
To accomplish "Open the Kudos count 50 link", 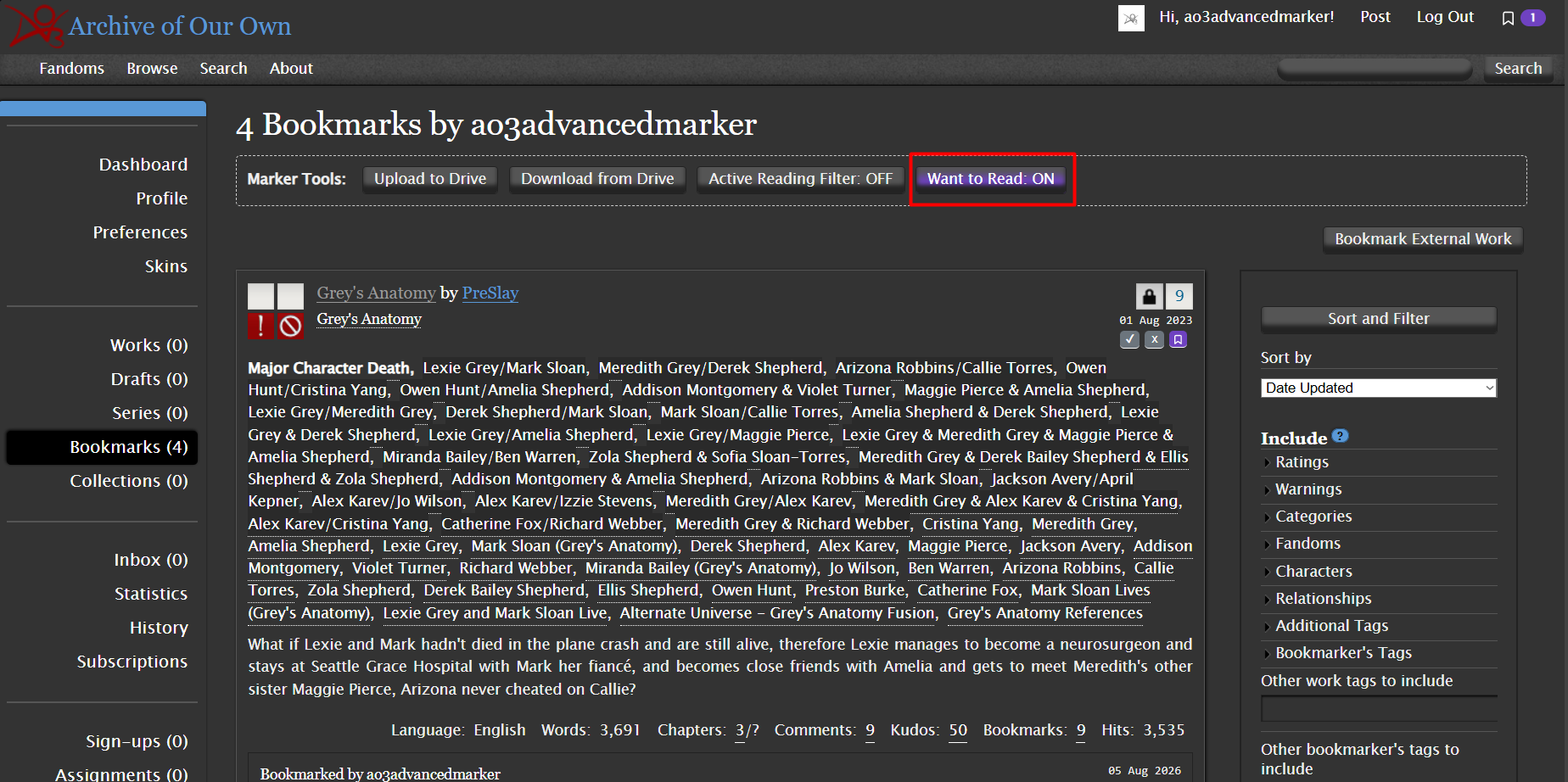I will click(x=958, y=730).
